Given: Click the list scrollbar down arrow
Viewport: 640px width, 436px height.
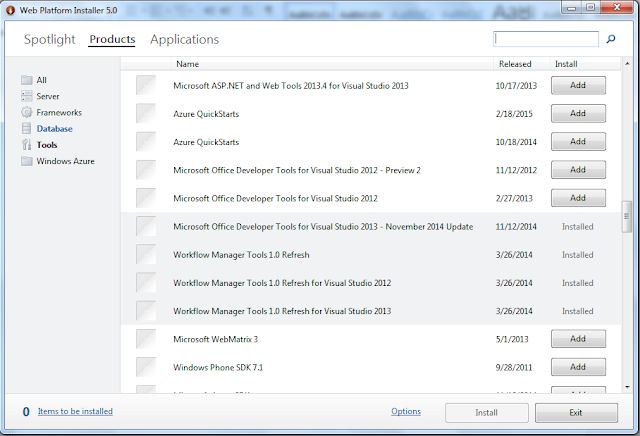Looking at the screenshot, I should [x=627, y=387].
